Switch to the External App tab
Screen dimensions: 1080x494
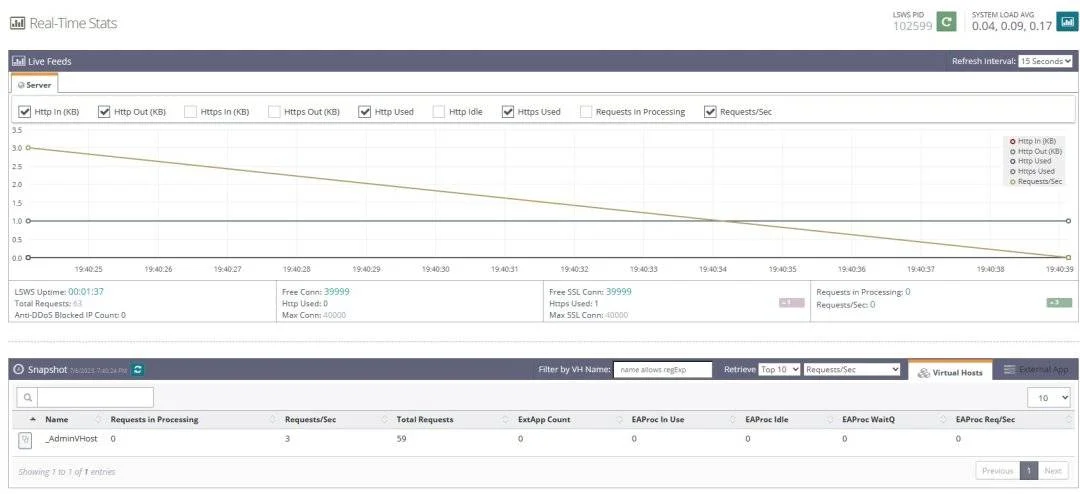[x=1036, y=370]
